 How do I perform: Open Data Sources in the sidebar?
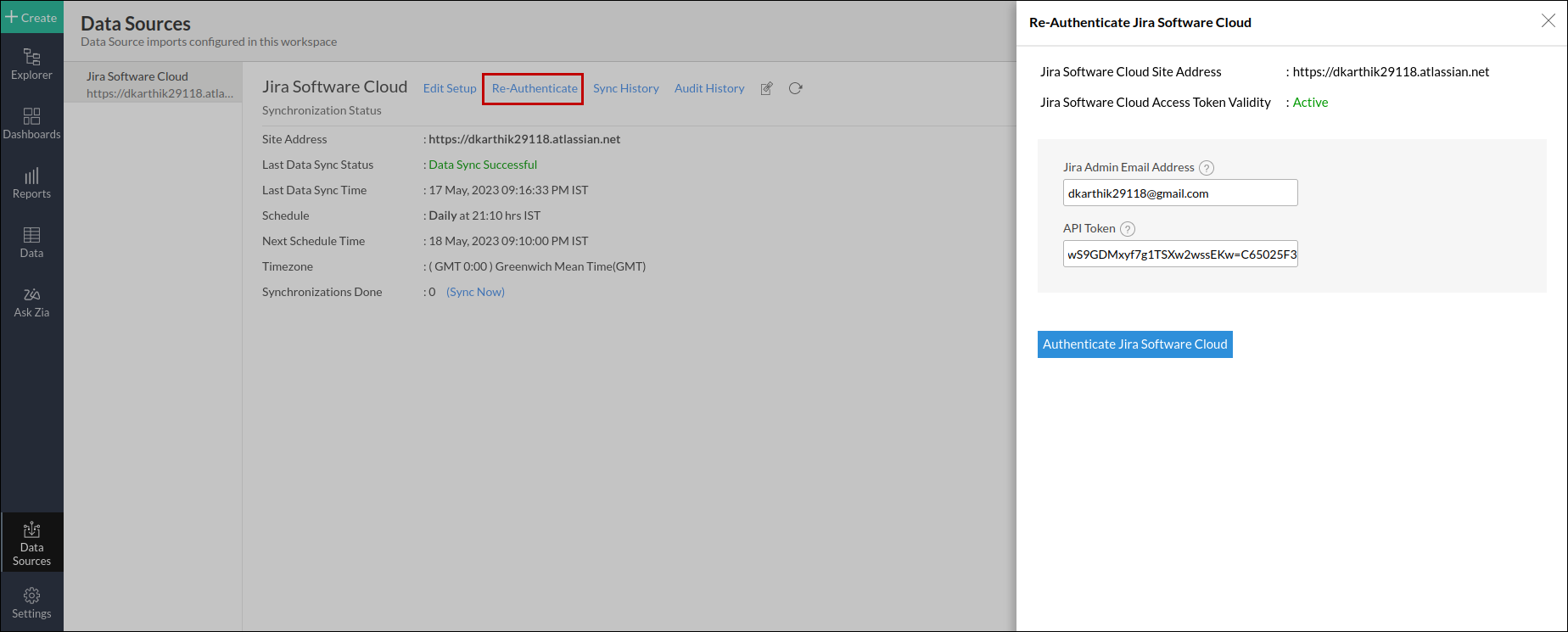click(x=31, y=543)
